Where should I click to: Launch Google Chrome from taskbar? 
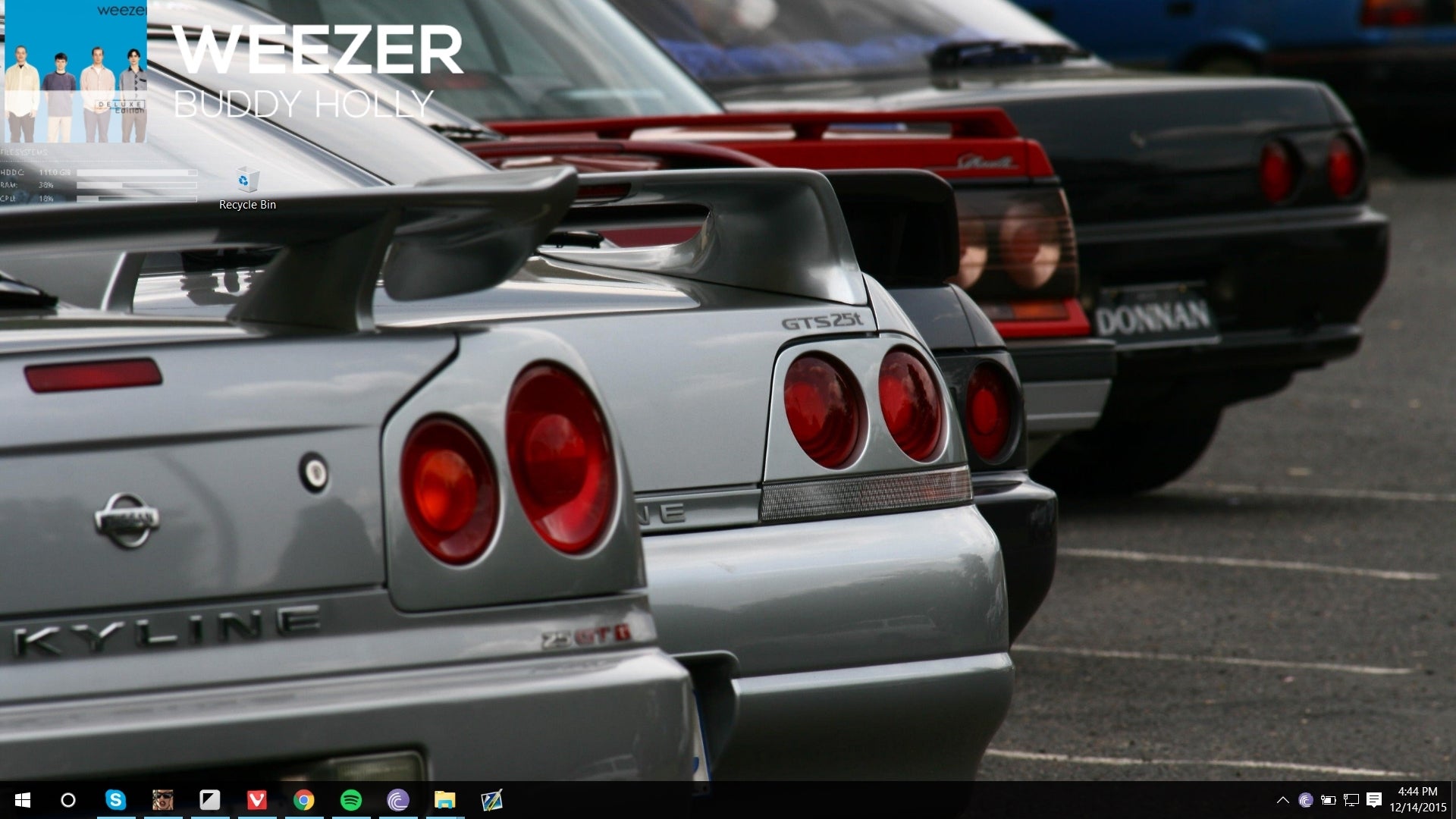[304, 800]
